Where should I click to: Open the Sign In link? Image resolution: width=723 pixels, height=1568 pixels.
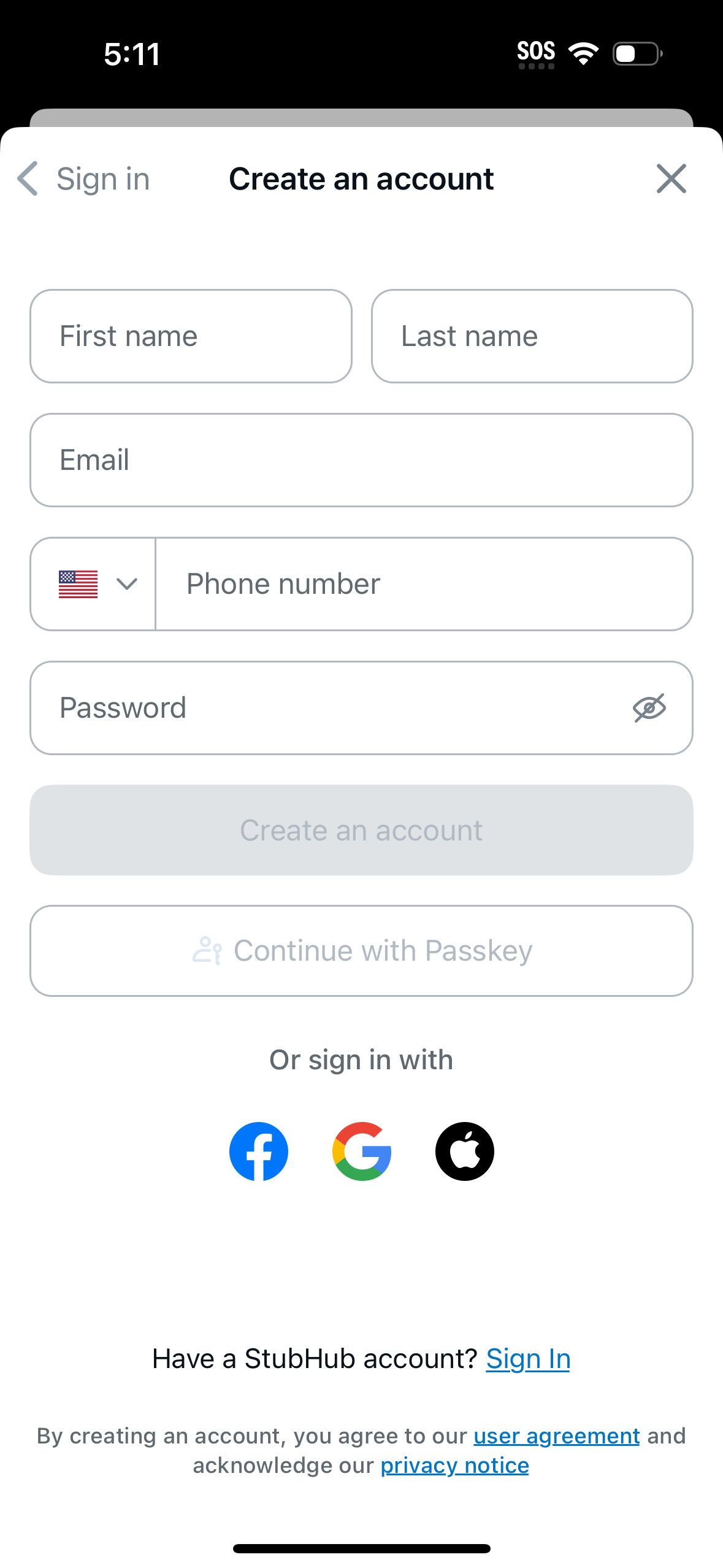coord(528,1359)
